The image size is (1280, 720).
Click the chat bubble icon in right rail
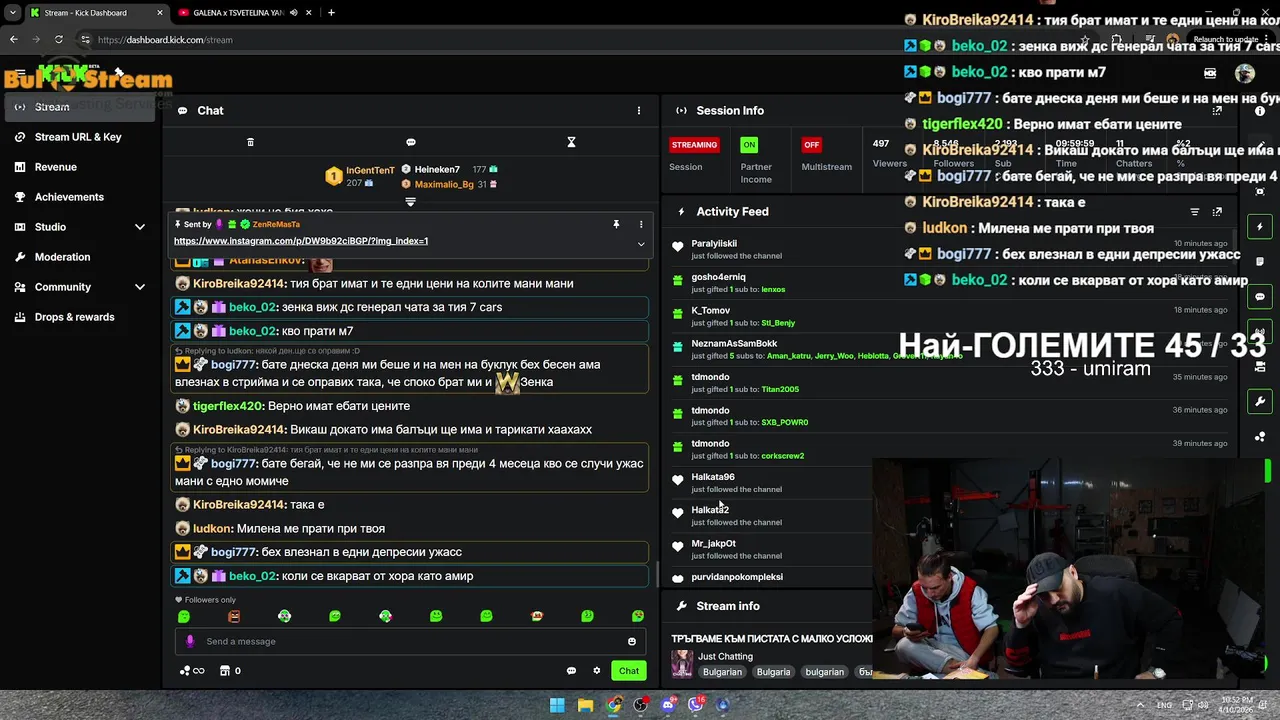[x=1260, y=297]
